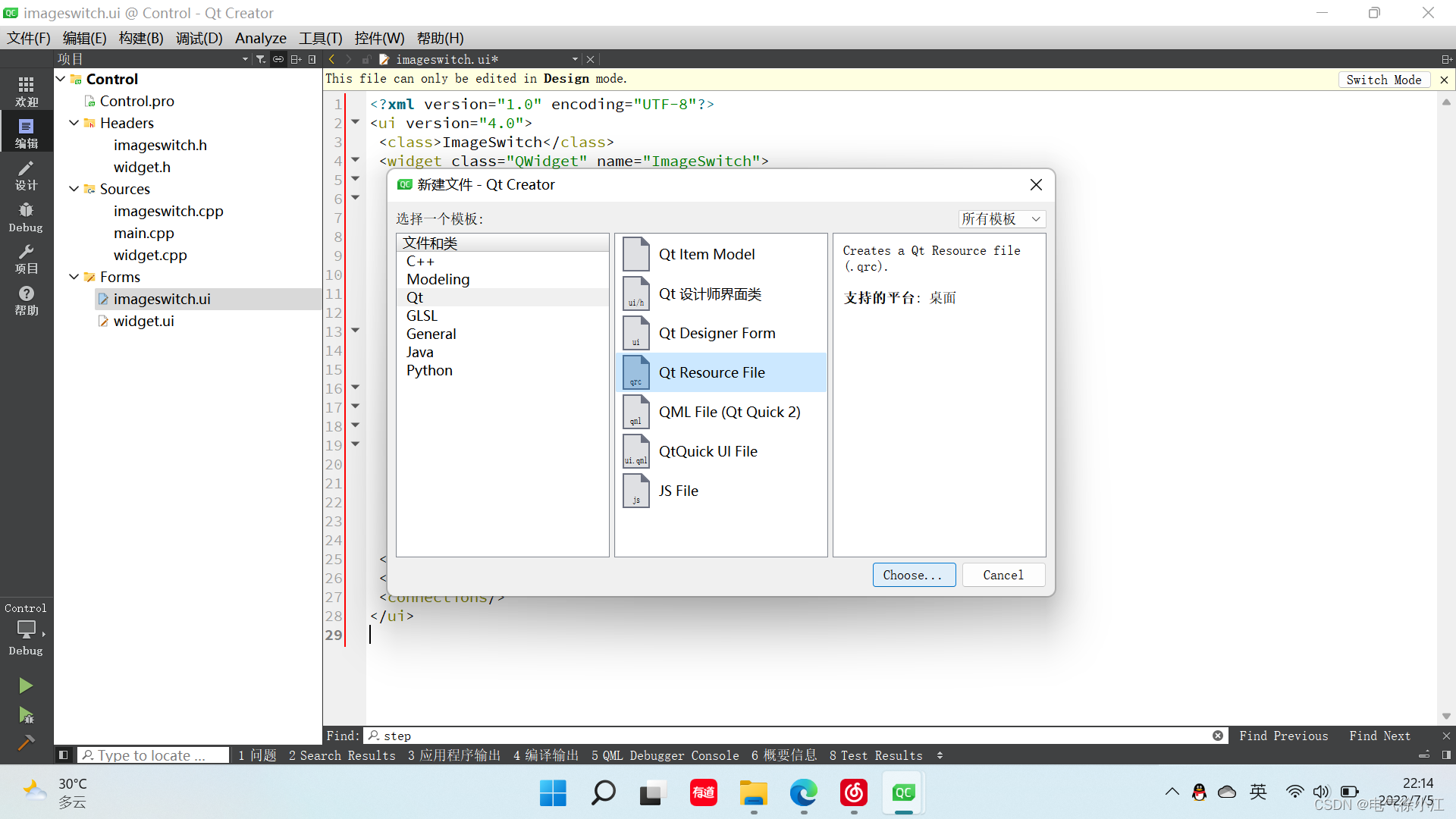This screenshot has width=1456, height=819.
Task: Click the Choose button to proceed
Action: [x=912, y=575]
